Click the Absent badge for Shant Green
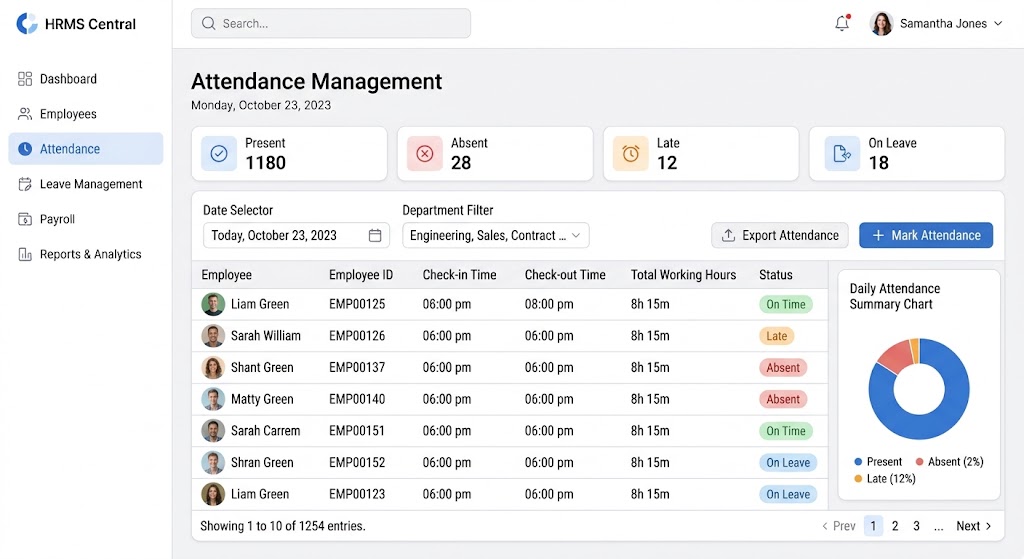The width and height of the screenshot is (1024, 559). (783, 368)
